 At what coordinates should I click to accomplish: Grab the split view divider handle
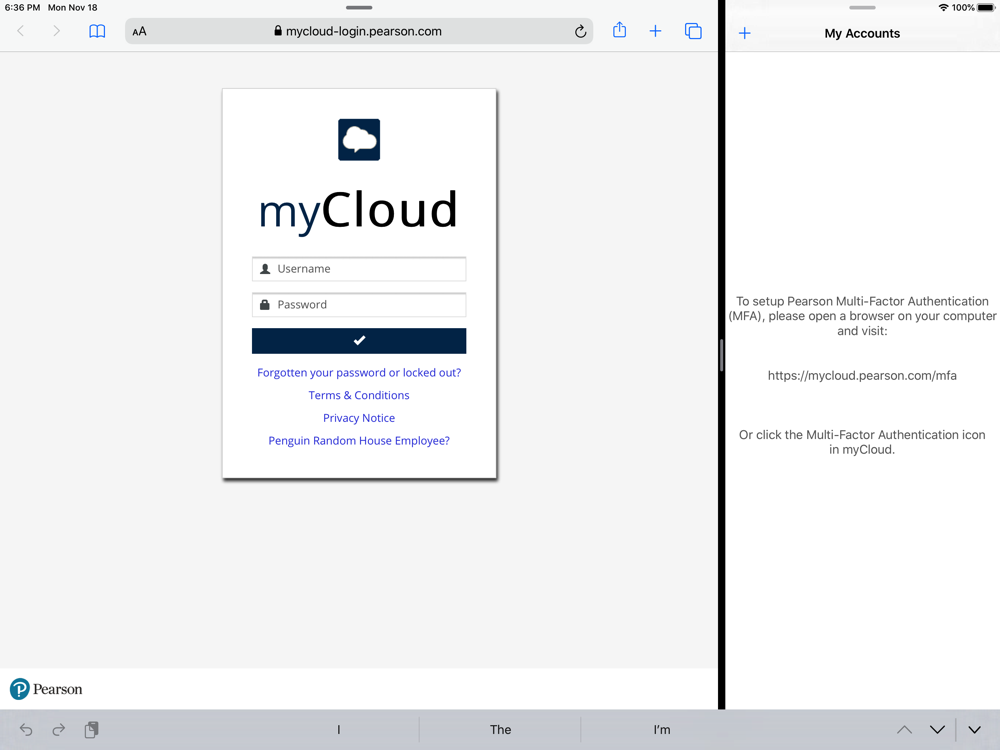pyautogui.click(x=721, y=355)
